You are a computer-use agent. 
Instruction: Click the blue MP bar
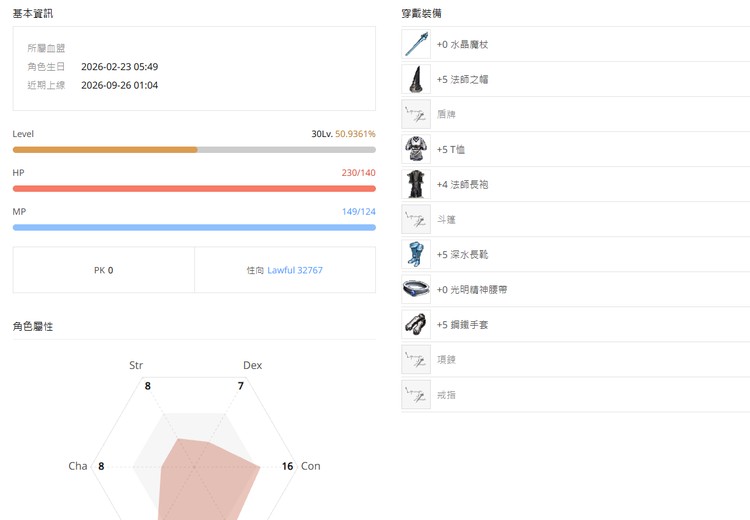(x=194, y=227)
